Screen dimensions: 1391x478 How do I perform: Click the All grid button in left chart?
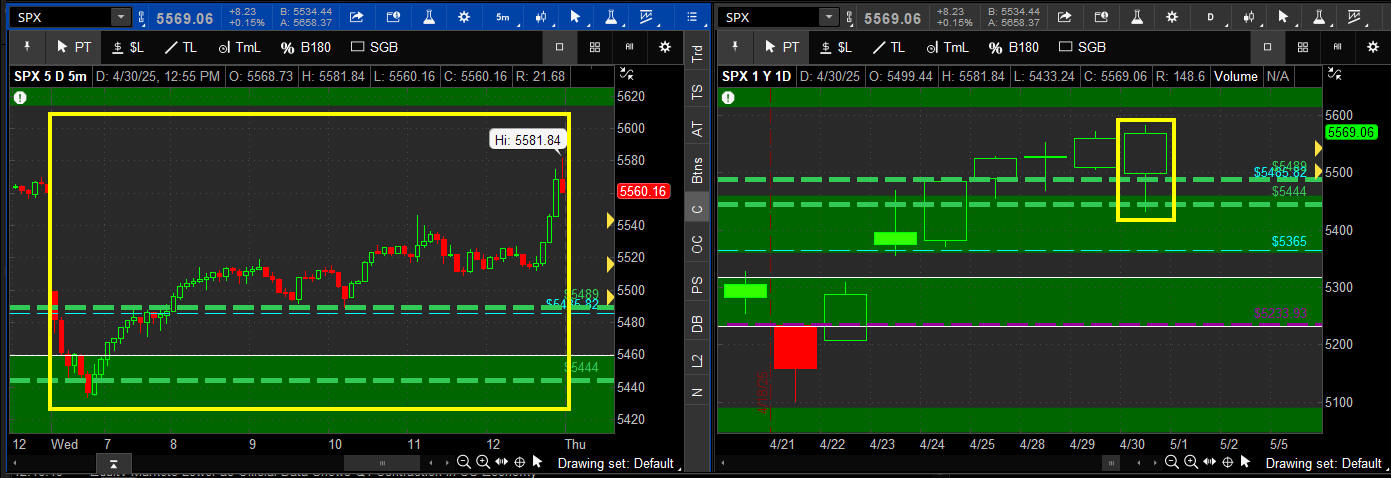(630, 47)
